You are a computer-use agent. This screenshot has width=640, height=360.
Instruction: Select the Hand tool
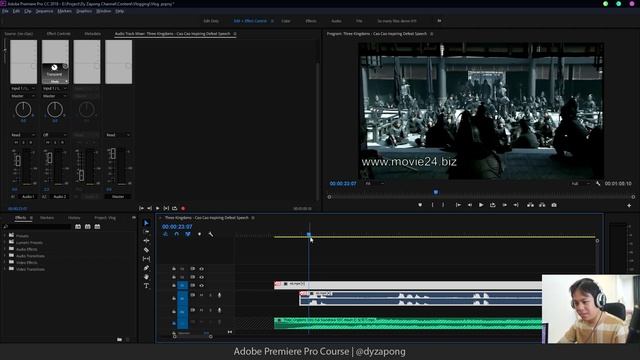tap(146, 277)
